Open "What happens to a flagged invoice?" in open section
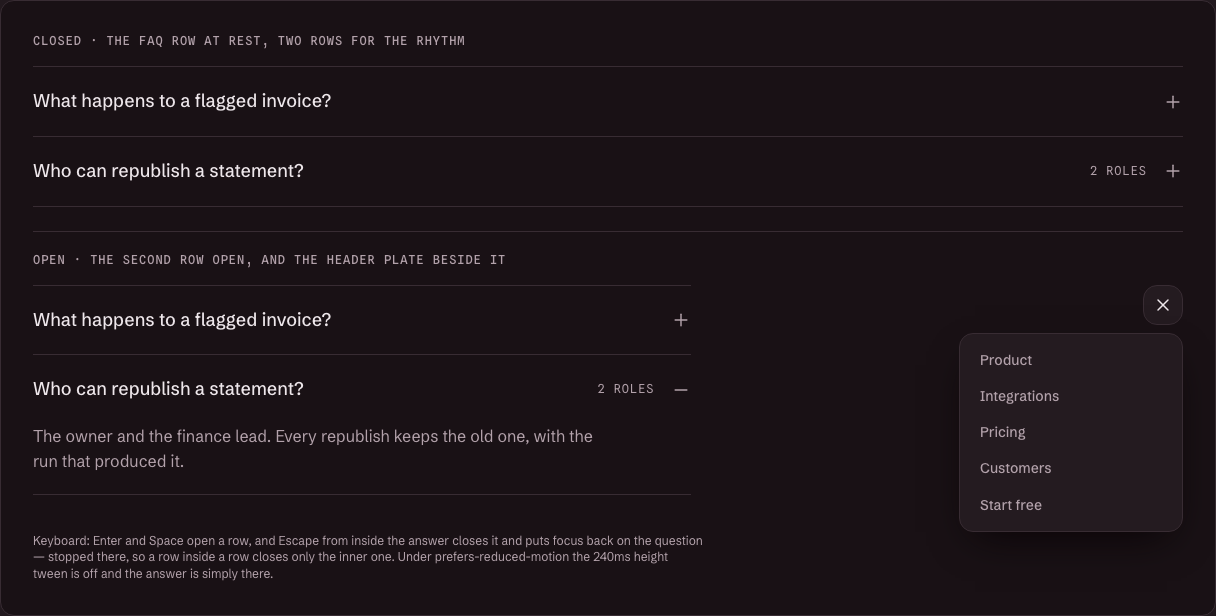The image size is (1216, 616). (362, 320)
